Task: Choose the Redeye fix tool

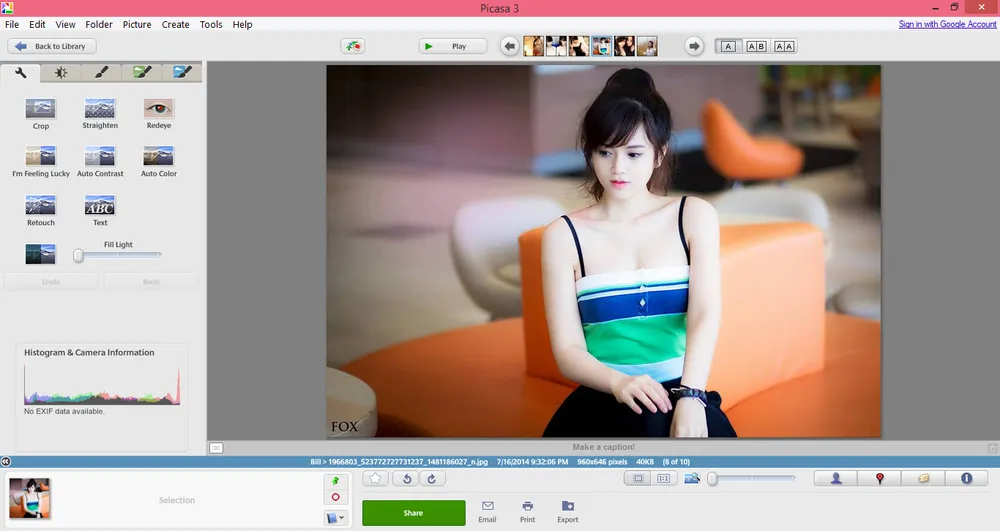Action: 159,114
